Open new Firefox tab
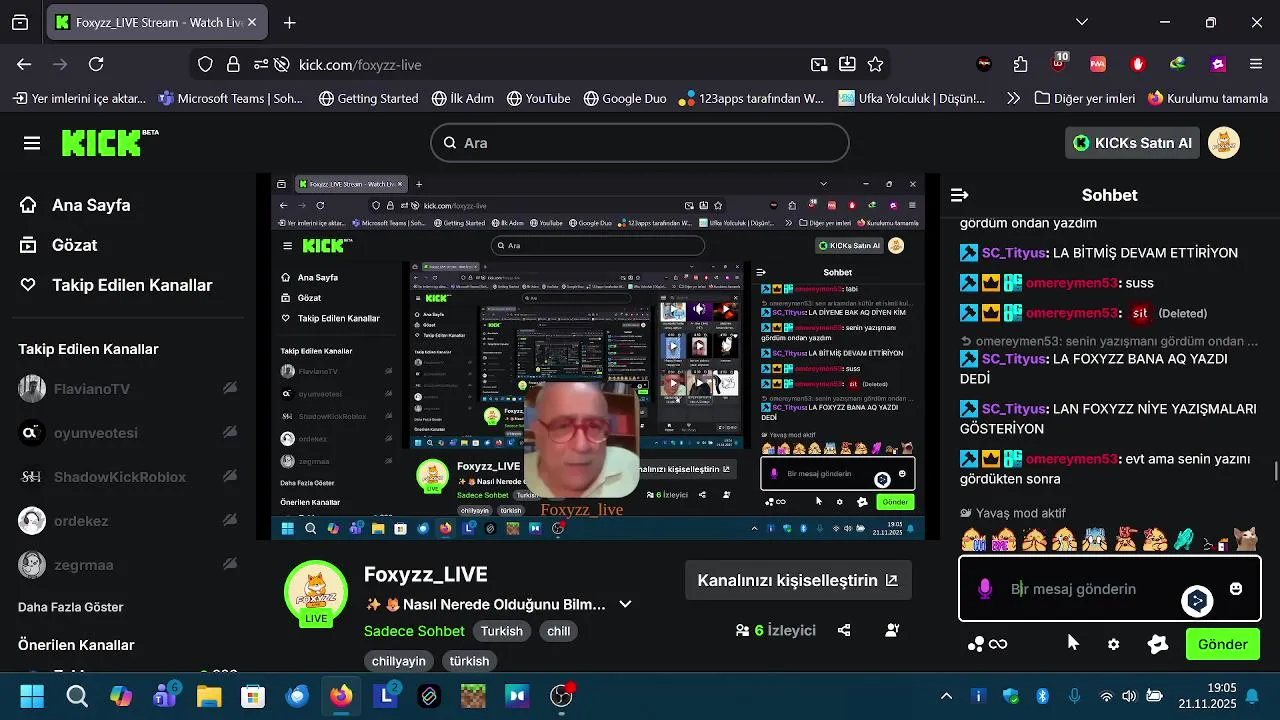The height and width of the screenshot is (720, 1280). click(x=289, y=22)
